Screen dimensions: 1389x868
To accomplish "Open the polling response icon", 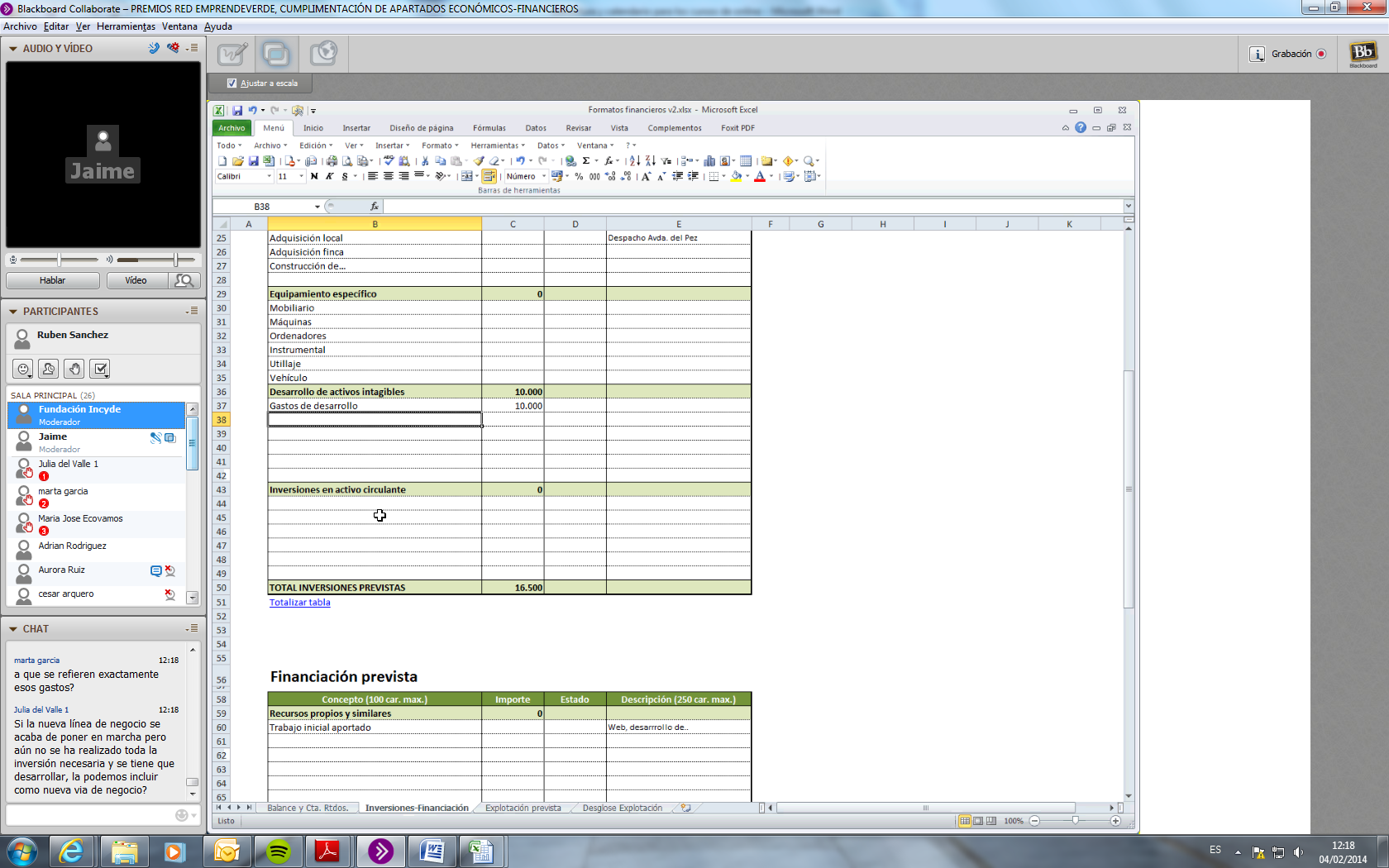I will [100, 369].
